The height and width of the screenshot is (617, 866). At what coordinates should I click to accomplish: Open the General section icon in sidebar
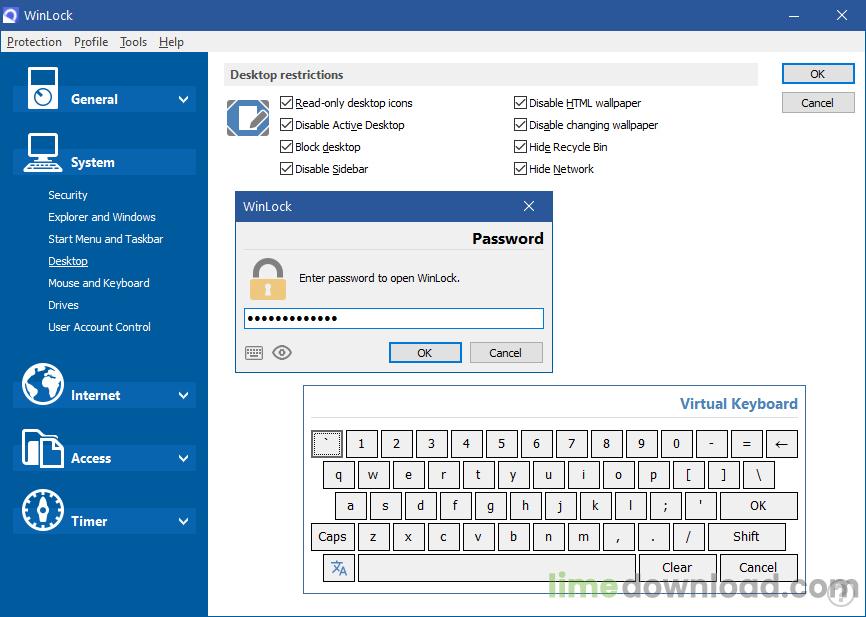pos(43,88)
